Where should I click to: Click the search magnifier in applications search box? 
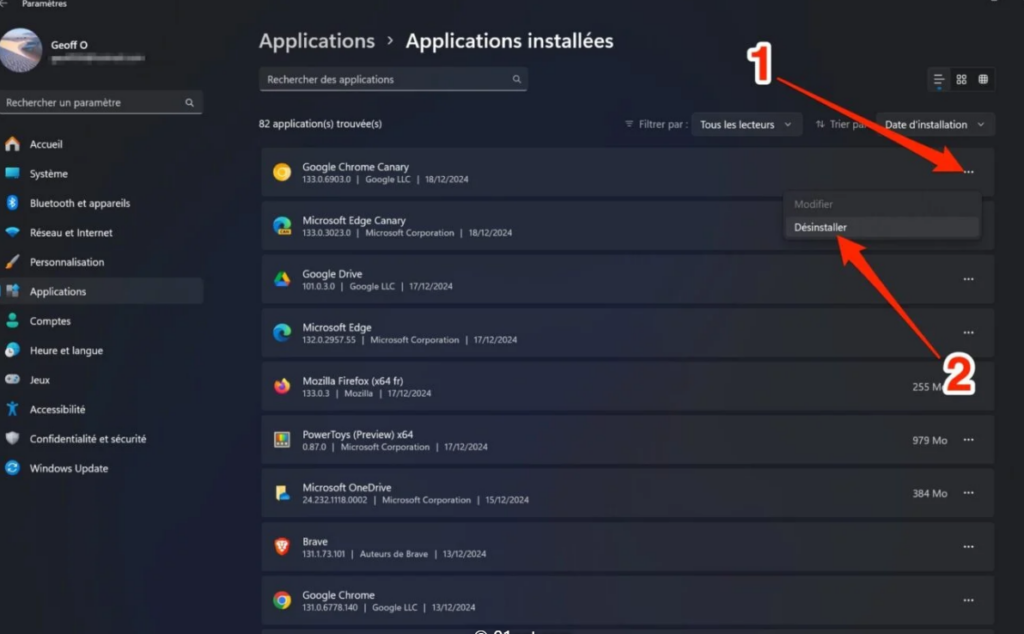click(x=517, y=80)
